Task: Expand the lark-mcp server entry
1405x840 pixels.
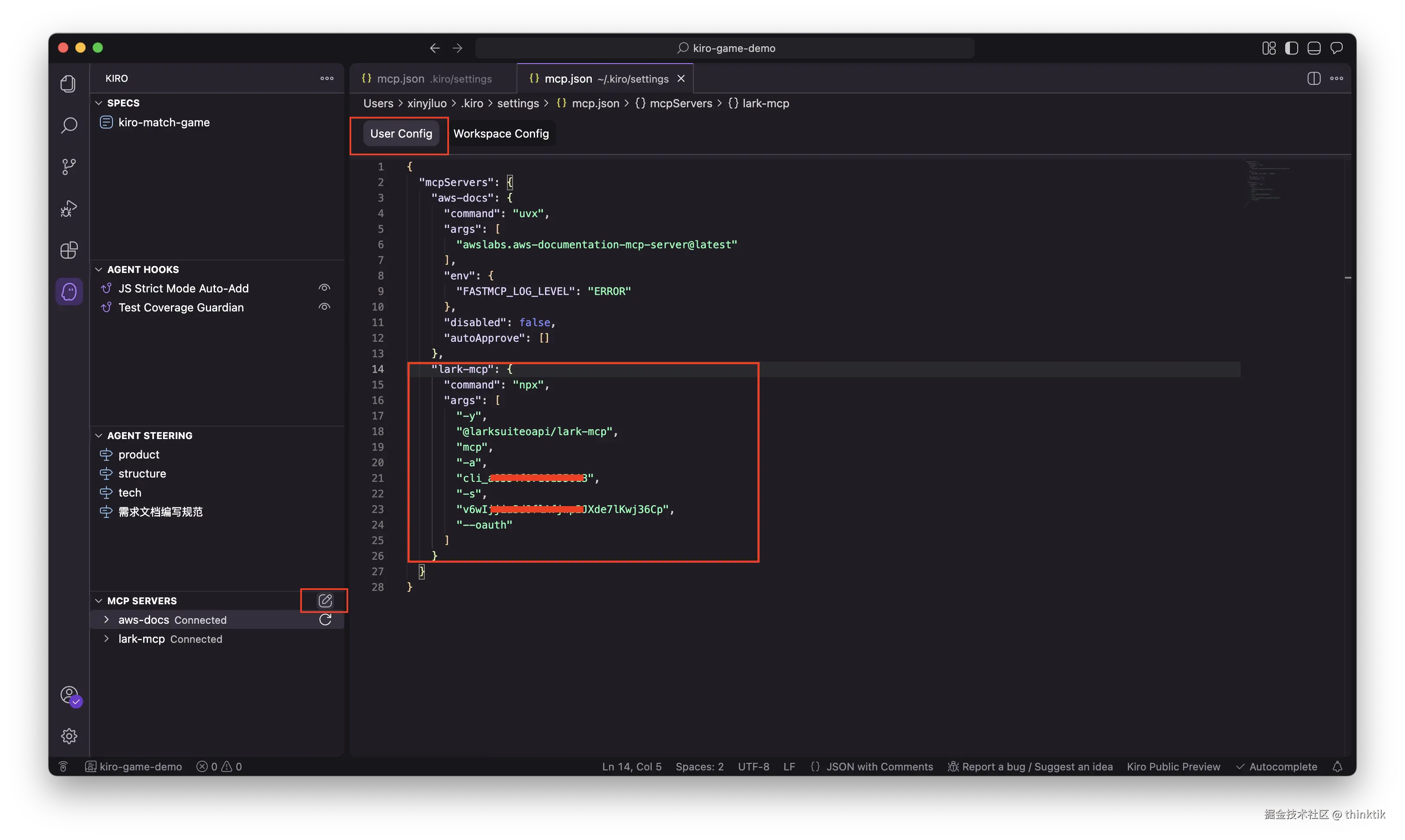Action: click(x=106, y=639)
